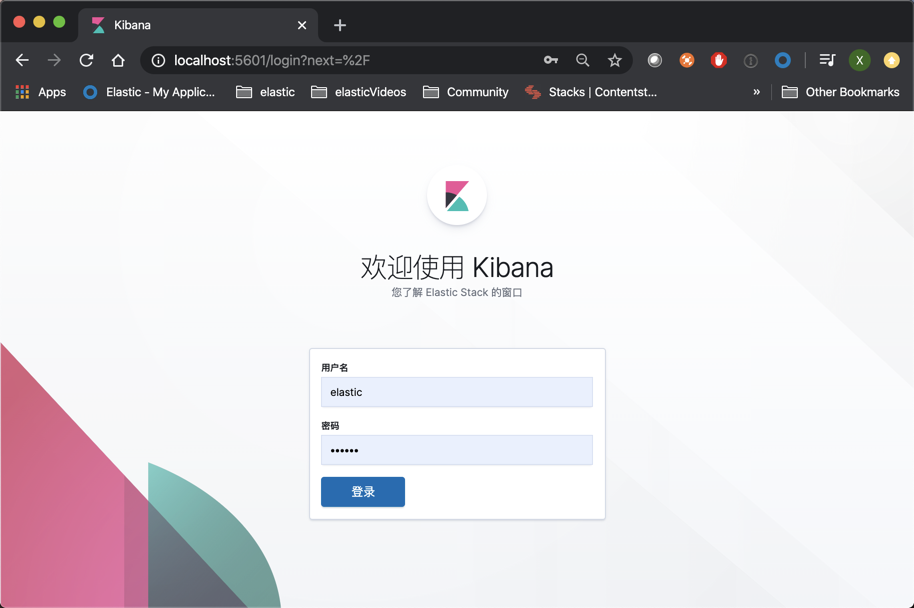
Task: Click the 用户名 label
Action: tap(335, 367)
